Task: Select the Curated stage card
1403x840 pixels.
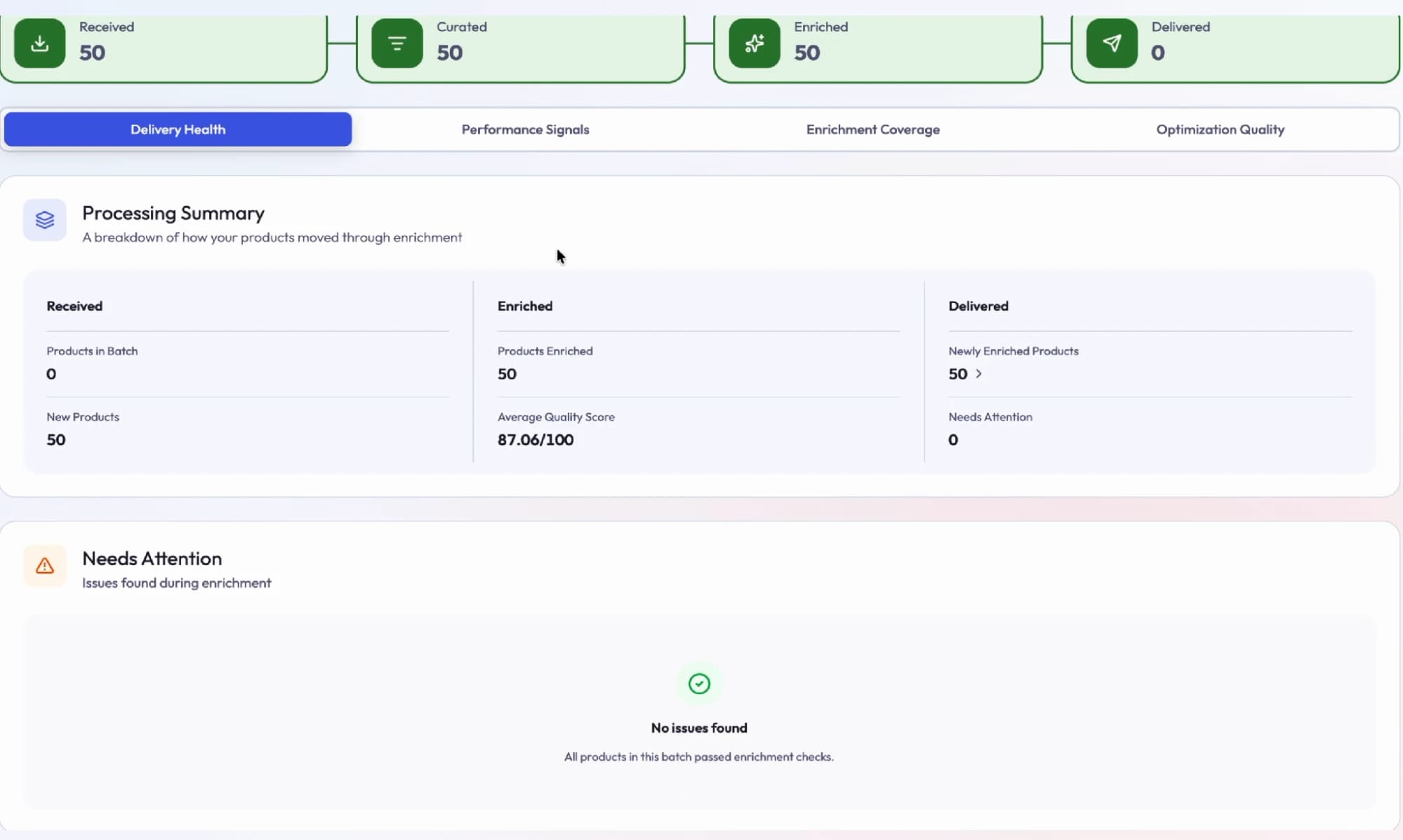Action: coord(521,46)
